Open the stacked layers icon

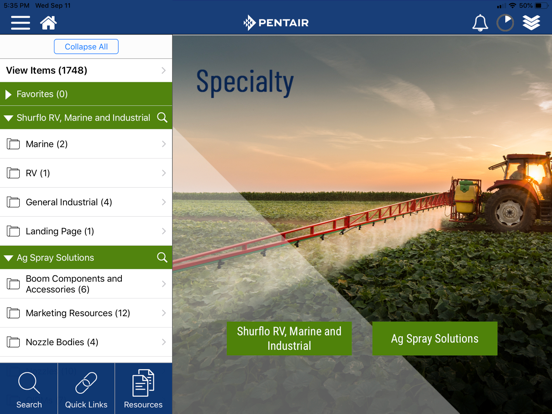click(x=531, y=23)
